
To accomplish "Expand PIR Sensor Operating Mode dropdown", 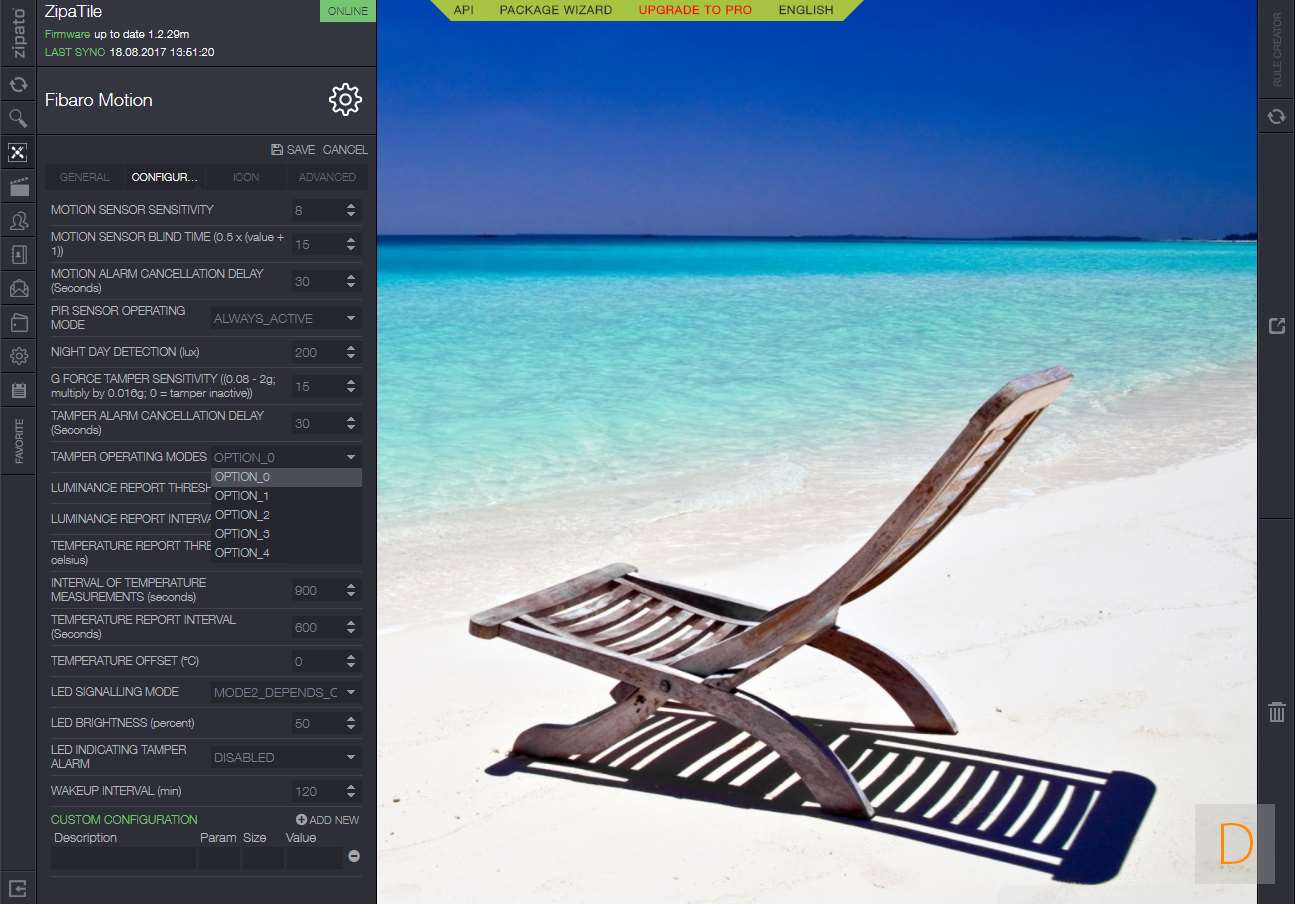I will point(286,318).
